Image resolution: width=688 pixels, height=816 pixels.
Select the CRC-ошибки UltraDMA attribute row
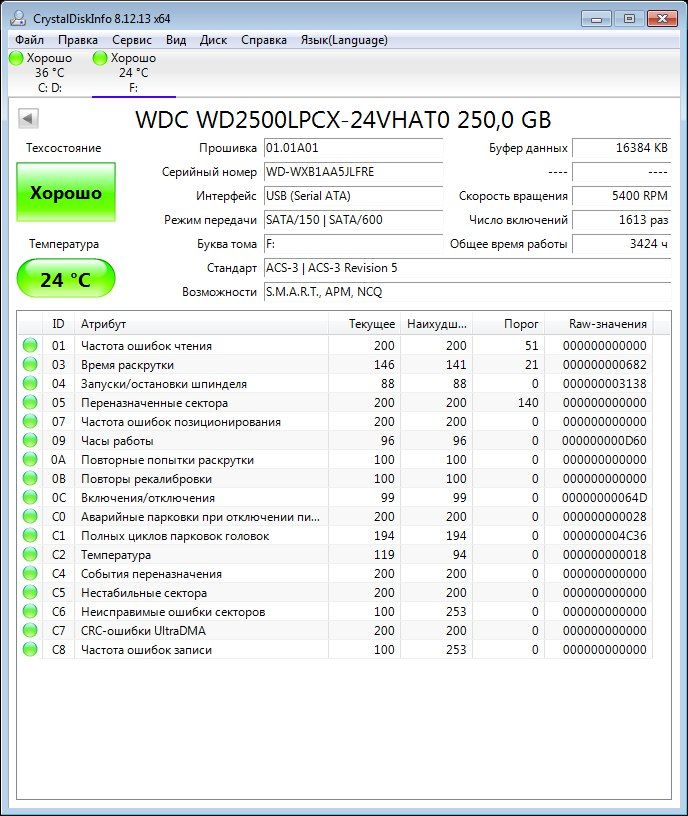(x=336, y=630)
